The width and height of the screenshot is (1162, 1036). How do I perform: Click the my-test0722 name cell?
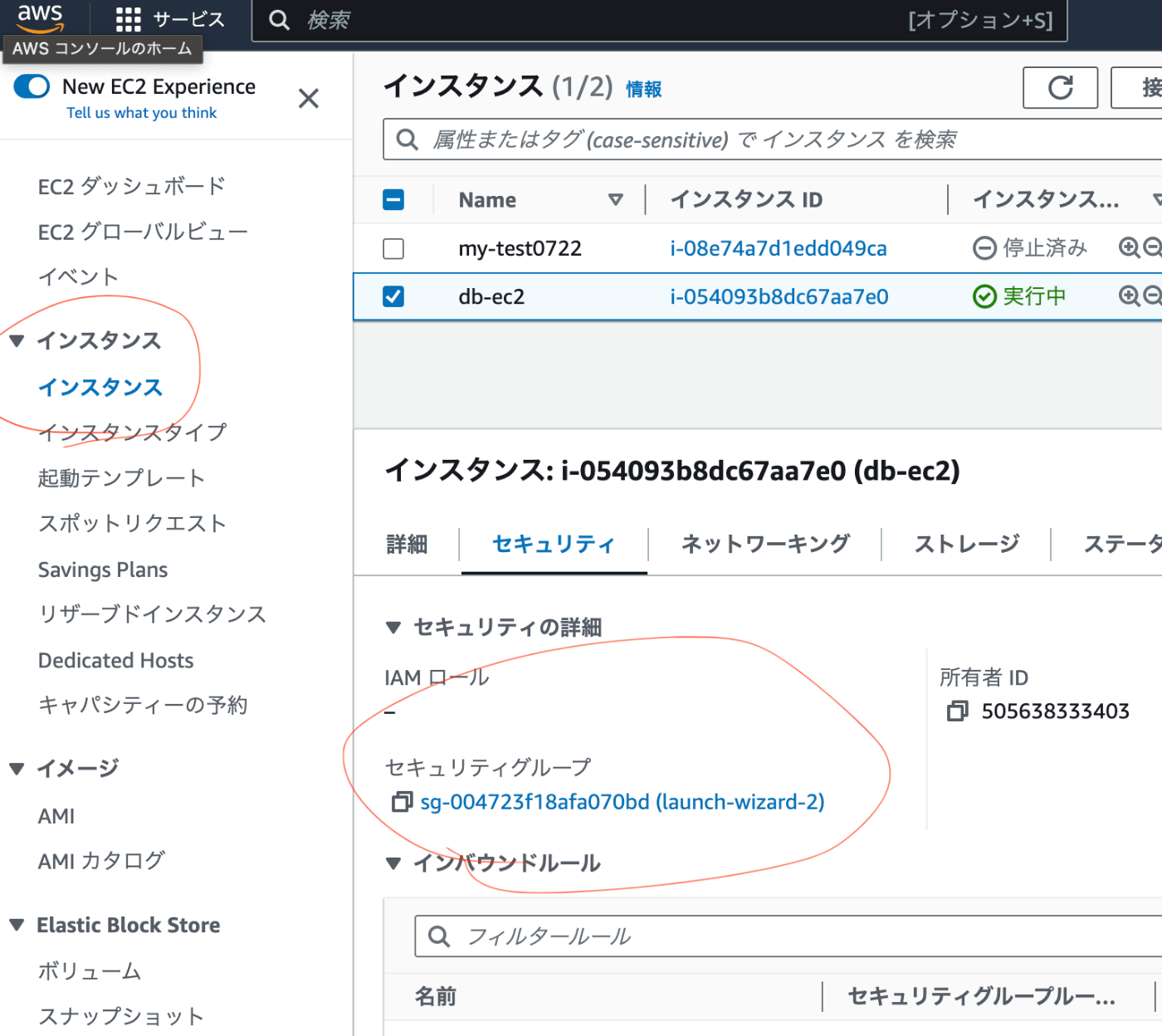pos(520,248)
